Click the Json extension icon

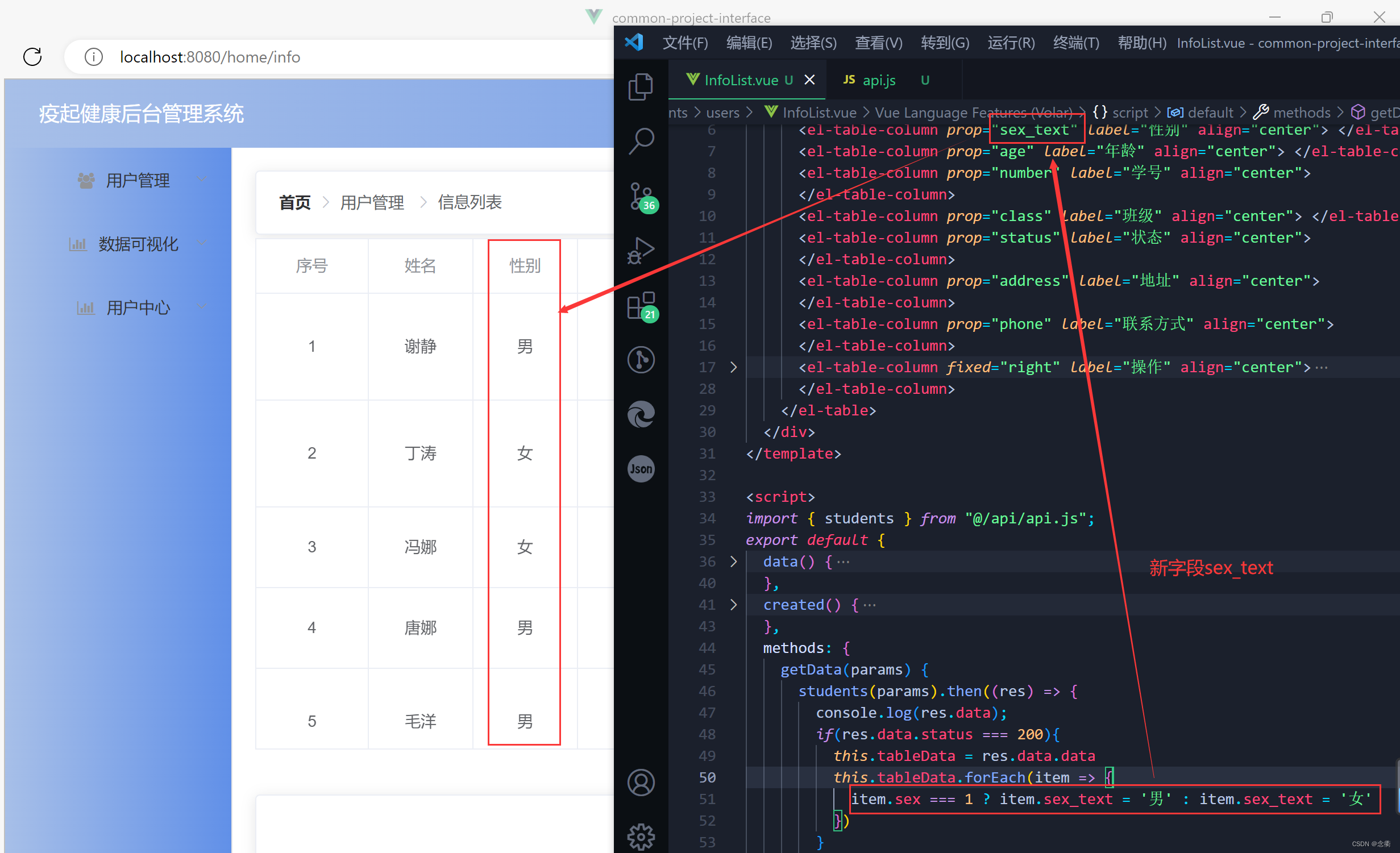tap(641, 469)
